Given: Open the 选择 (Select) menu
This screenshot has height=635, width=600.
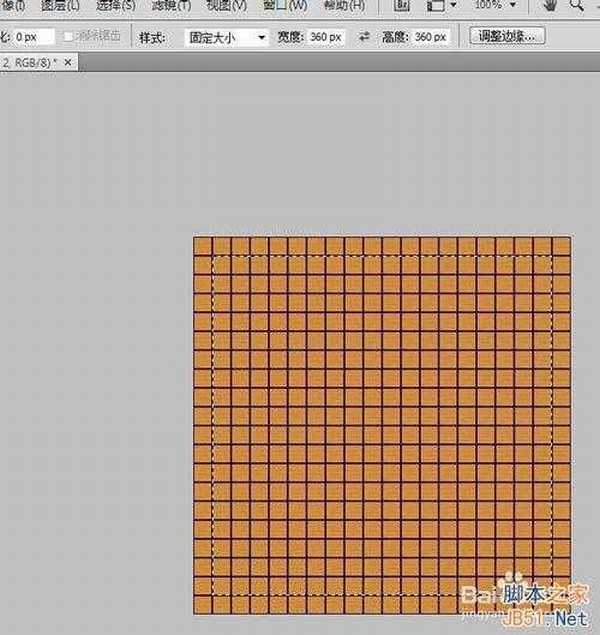Looking at the screenshot, I should click(115, 5).
